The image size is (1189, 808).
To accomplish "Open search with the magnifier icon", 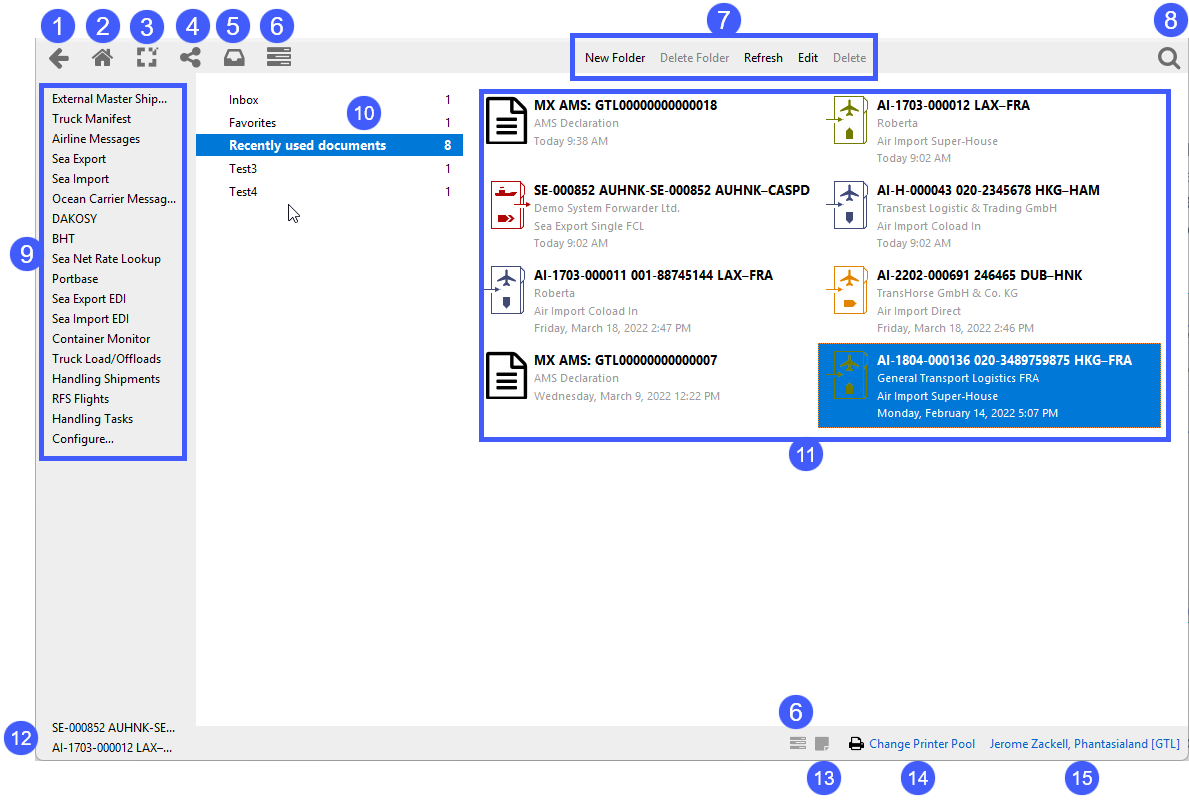I will [1168, 59].
